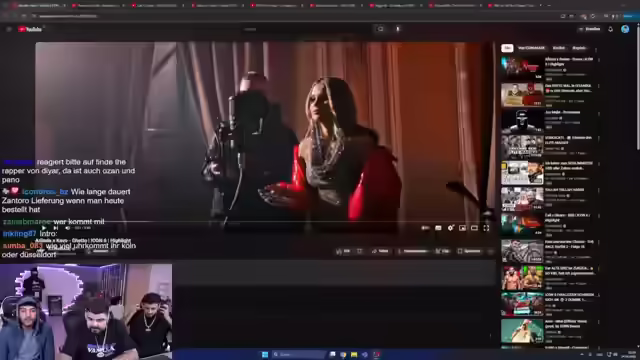Save the video with Speichern
This screenshot has width=640, height=360.
point(469,251)
